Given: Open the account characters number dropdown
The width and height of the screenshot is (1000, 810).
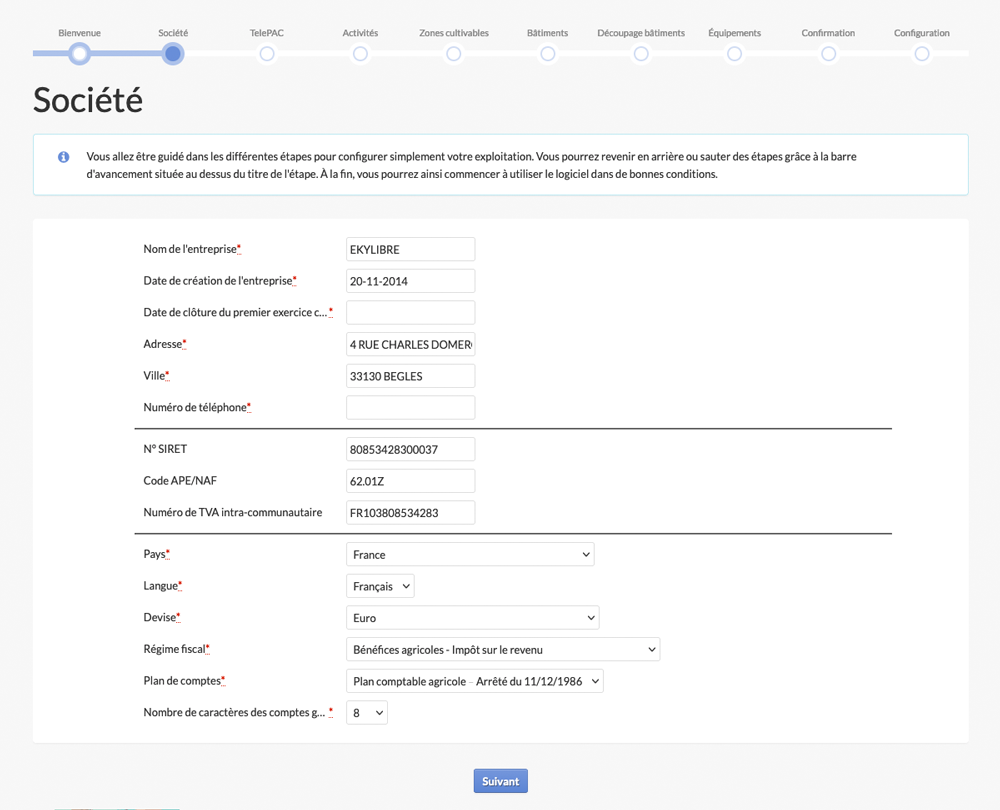Looking at the screenshot, I should [x=367, y=712].
